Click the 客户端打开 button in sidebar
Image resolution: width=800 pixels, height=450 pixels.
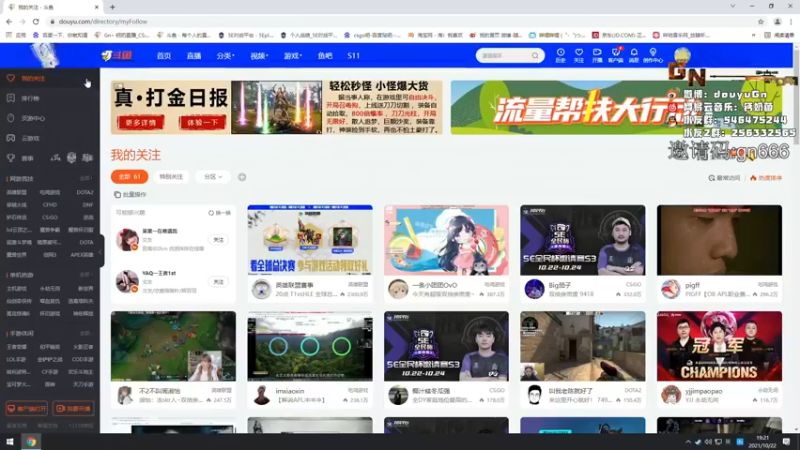pyautogui.click(x=27, y=409)
